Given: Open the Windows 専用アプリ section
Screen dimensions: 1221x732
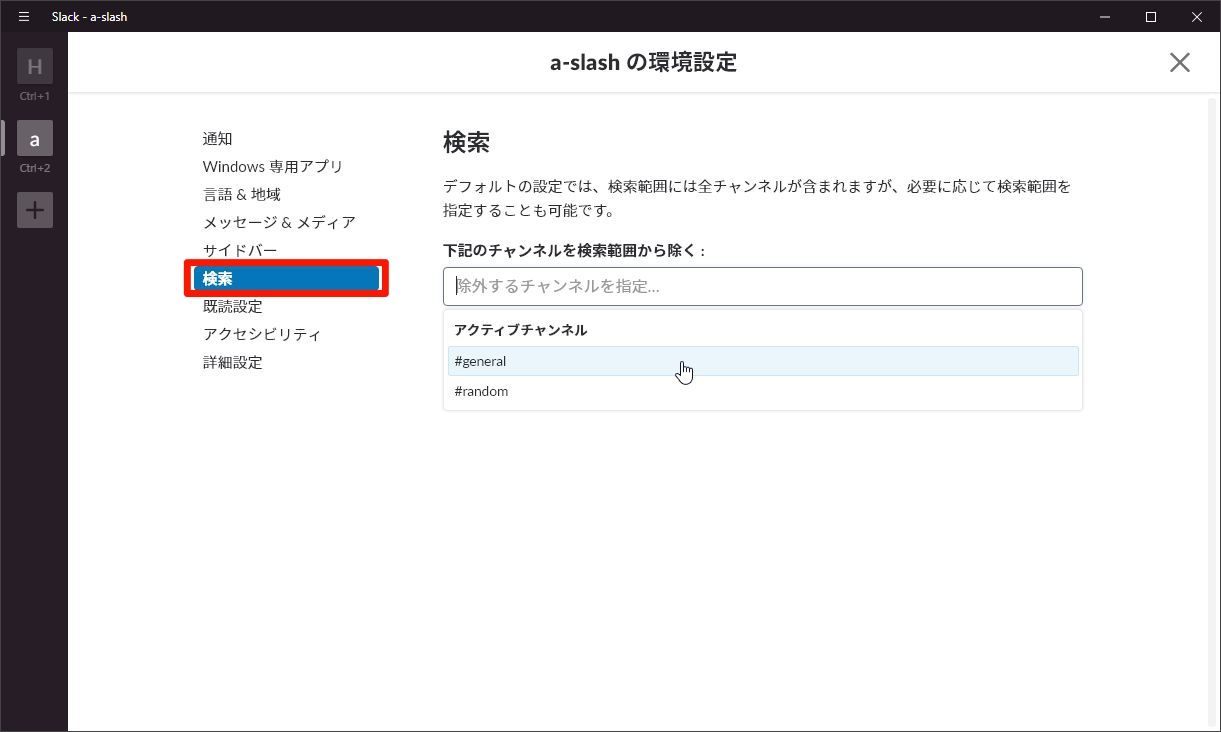Looking at the screenshot, I should point(273,167).
